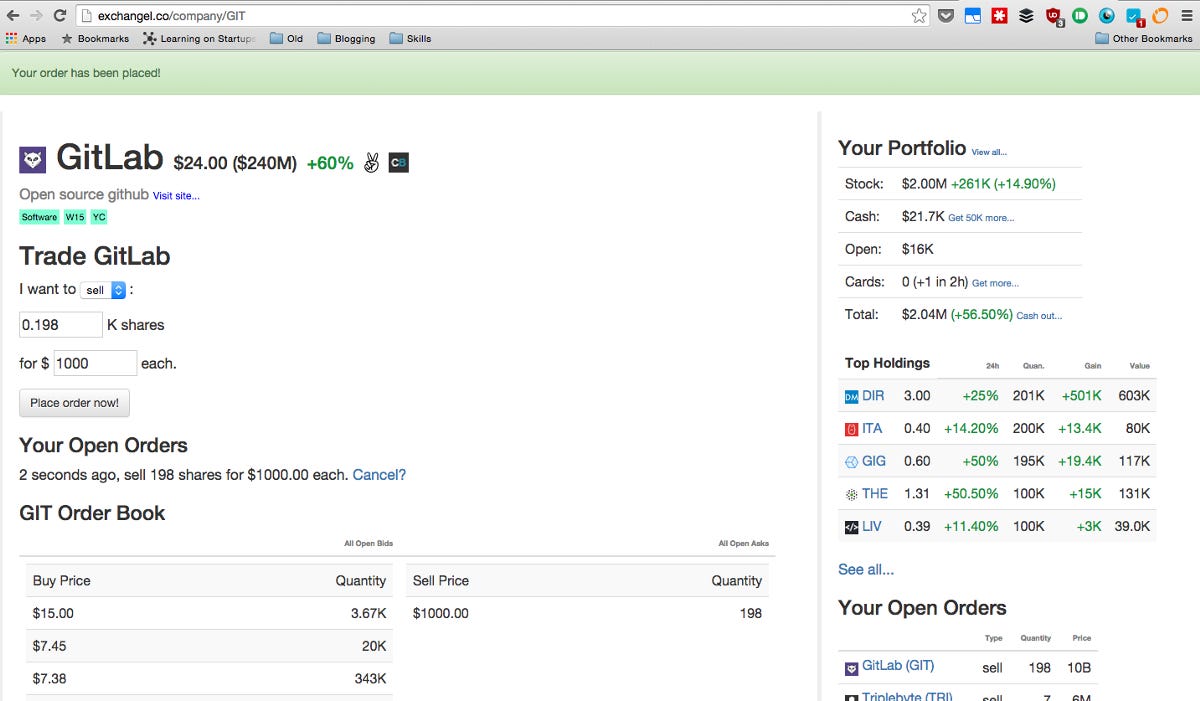Click the GIG holding logo icon

pyautogui.click(x=852, y=461)
